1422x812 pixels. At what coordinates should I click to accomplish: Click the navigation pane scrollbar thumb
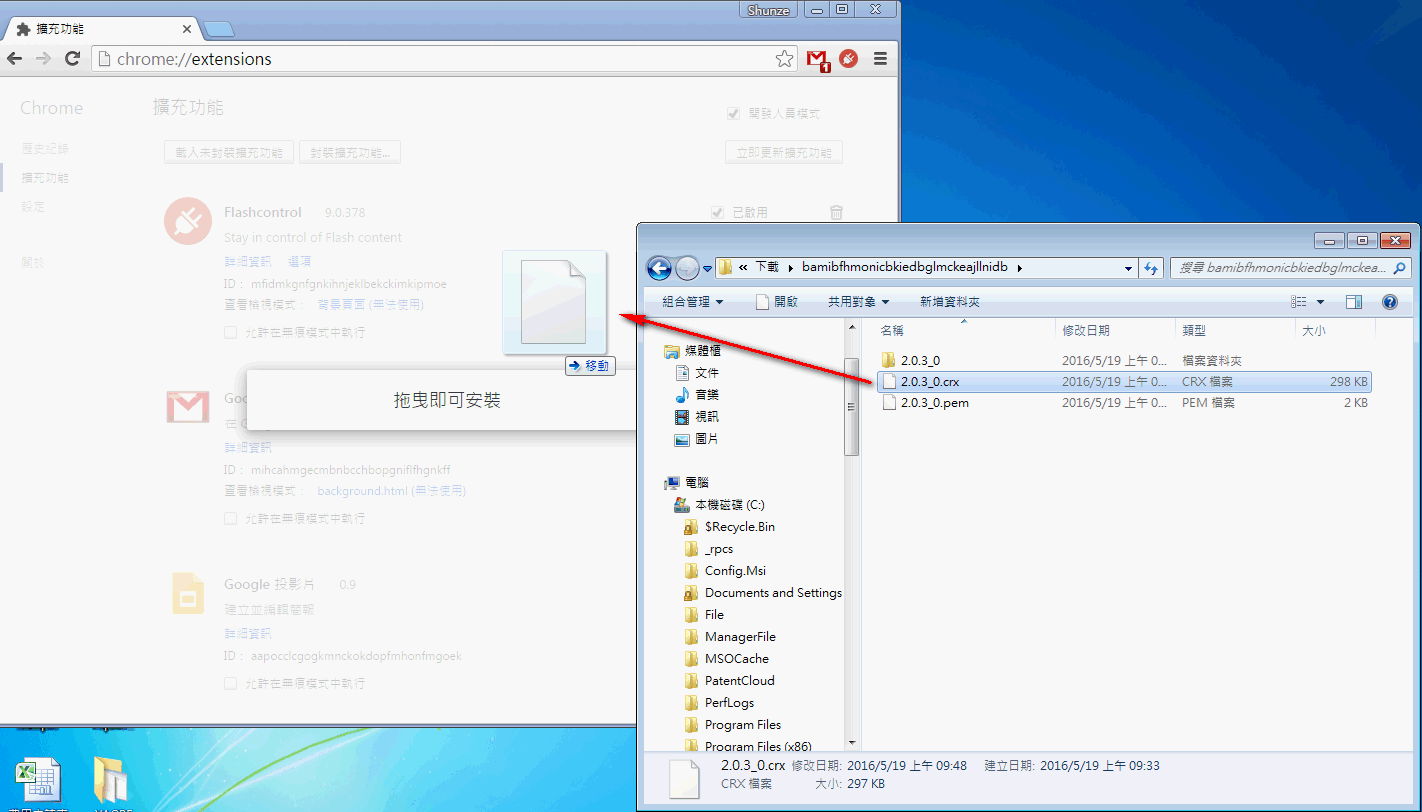852,407
